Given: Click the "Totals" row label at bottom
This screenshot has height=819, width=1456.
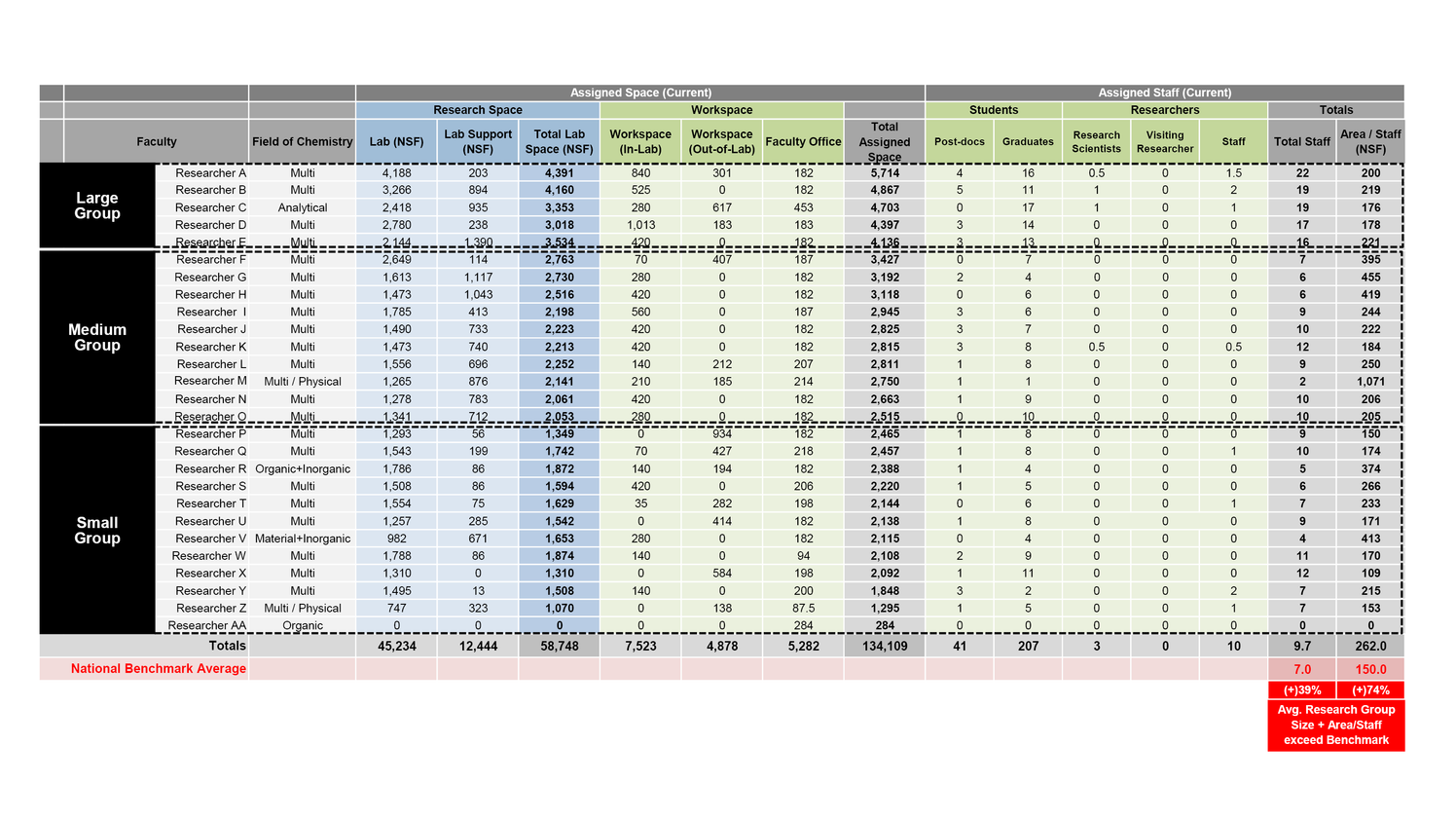Looking at the screenshot, I should tap(228, 646).
